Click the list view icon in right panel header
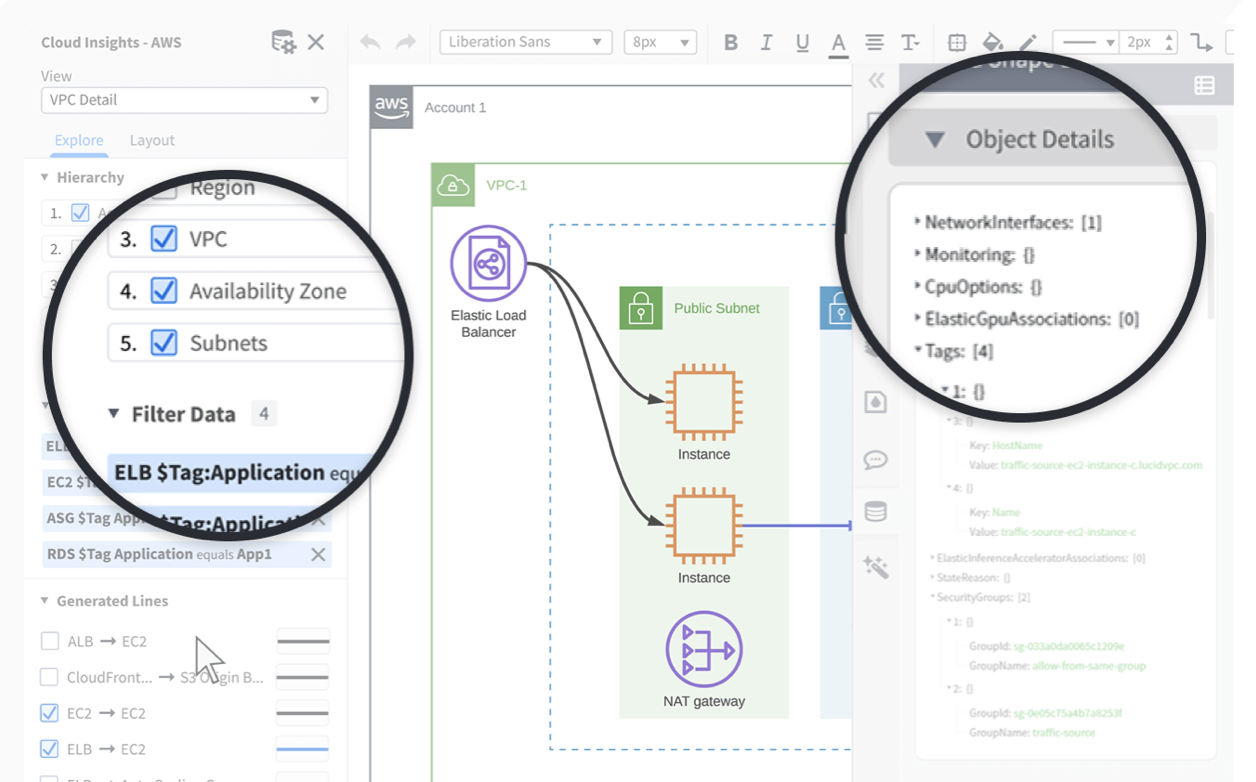Viewport: 1256px width, 782px height. pos(1204,86)
